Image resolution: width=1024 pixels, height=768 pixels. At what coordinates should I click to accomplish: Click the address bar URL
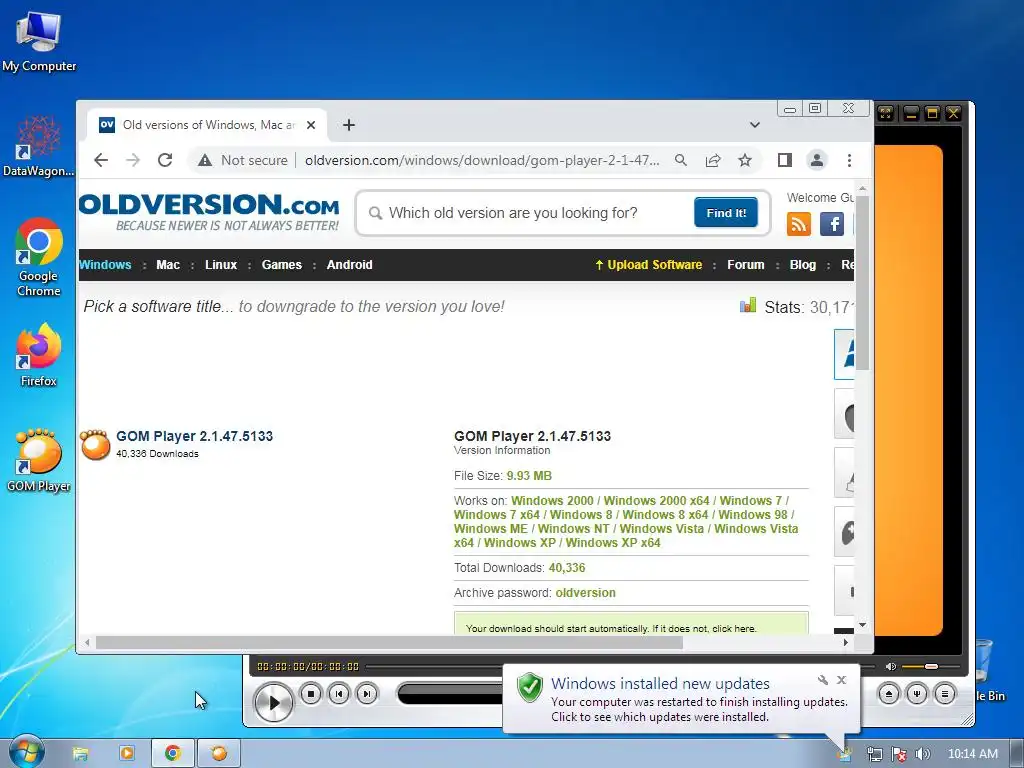(482, 160)
